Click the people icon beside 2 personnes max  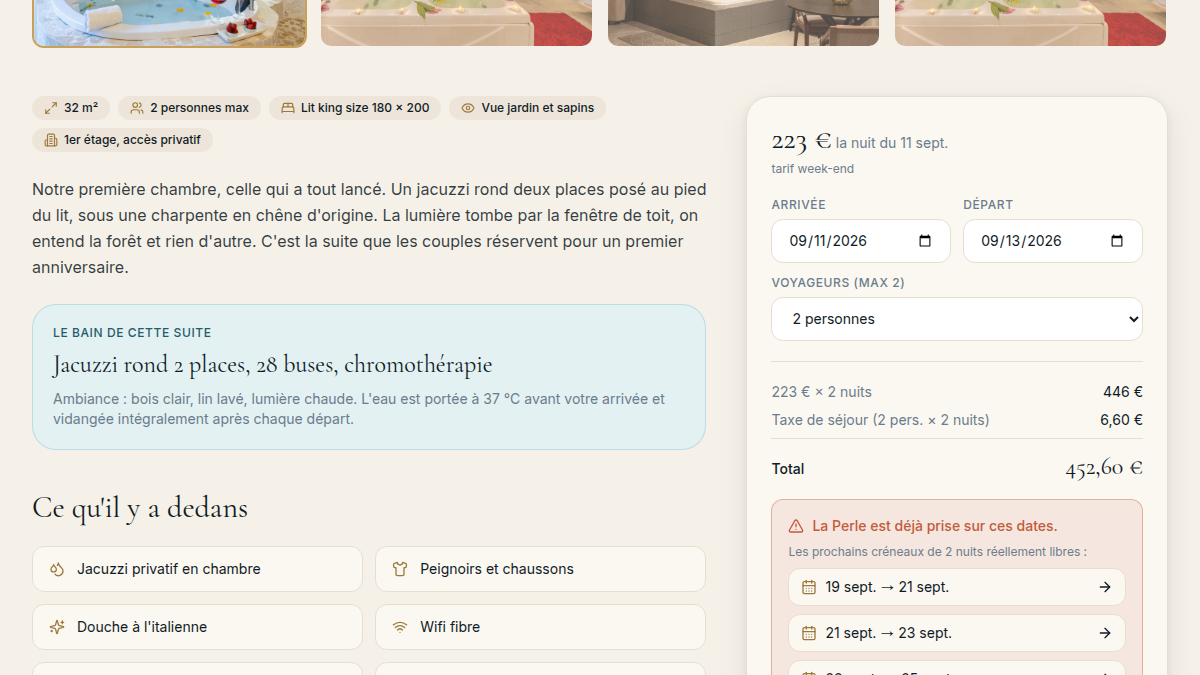(137, 108)
